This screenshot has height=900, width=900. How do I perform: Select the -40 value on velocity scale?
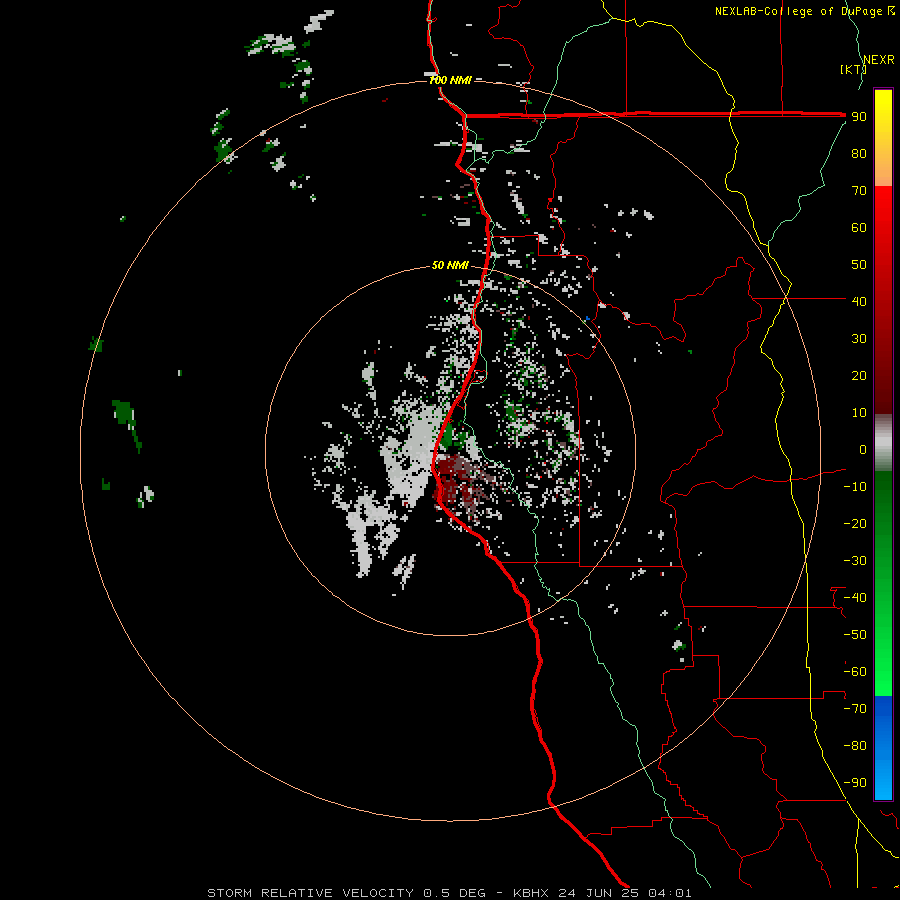[x=855, y=598]
